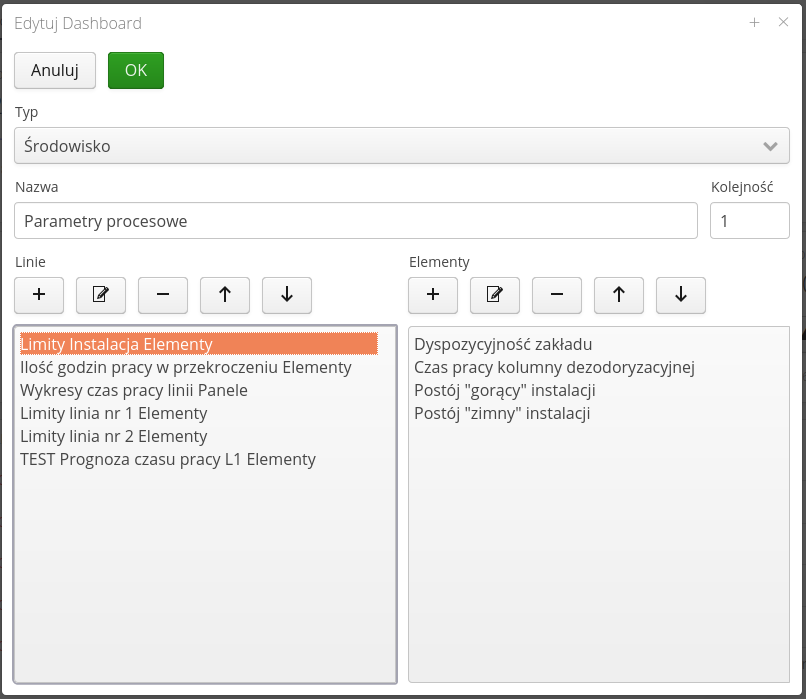The height and width of the screenshot is (699, 806).
Task: Edit element using Elementy pencil icon
Action: [495, 295]
